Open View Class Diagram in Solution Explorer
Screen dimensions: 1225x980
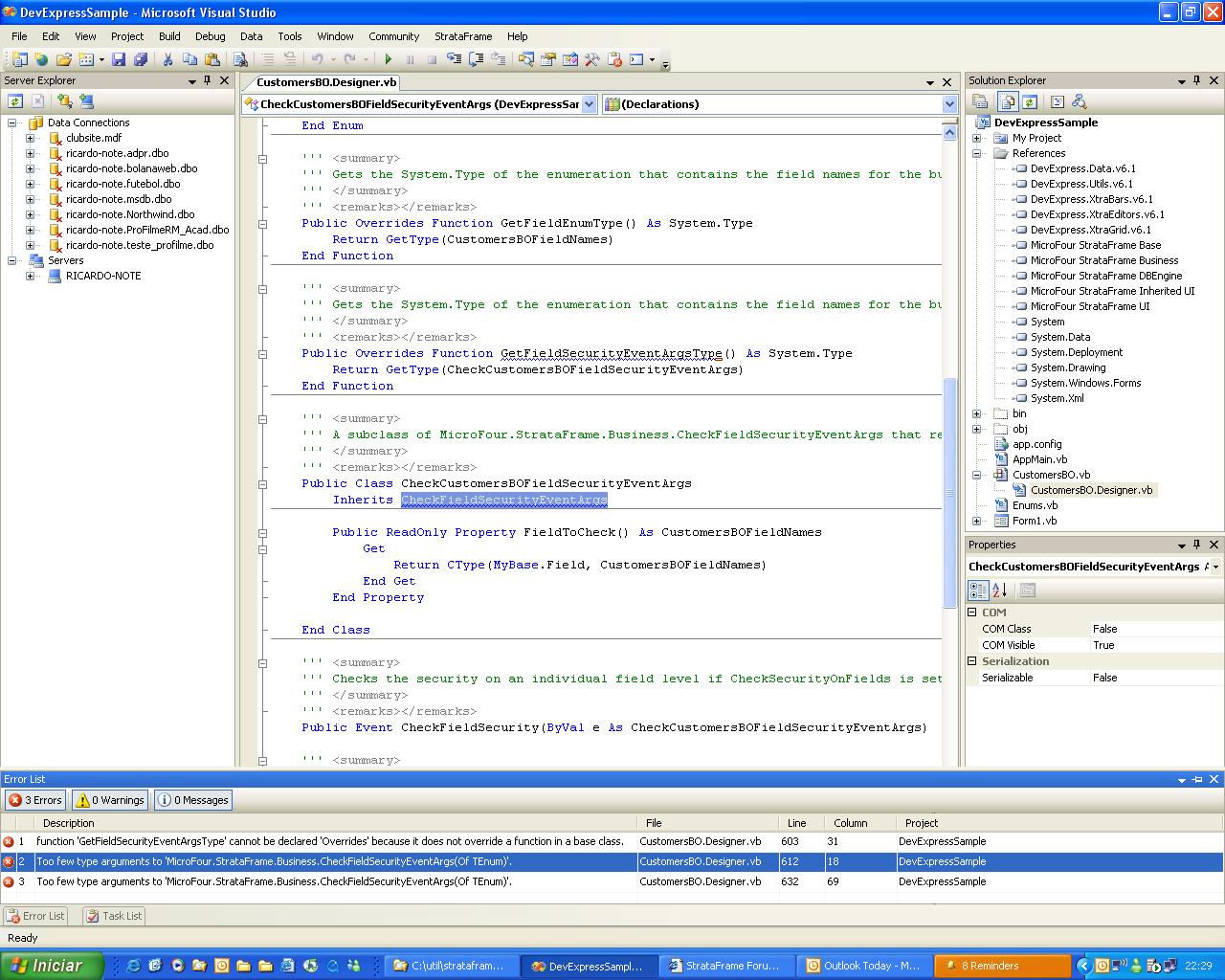tap(1080, 101)
